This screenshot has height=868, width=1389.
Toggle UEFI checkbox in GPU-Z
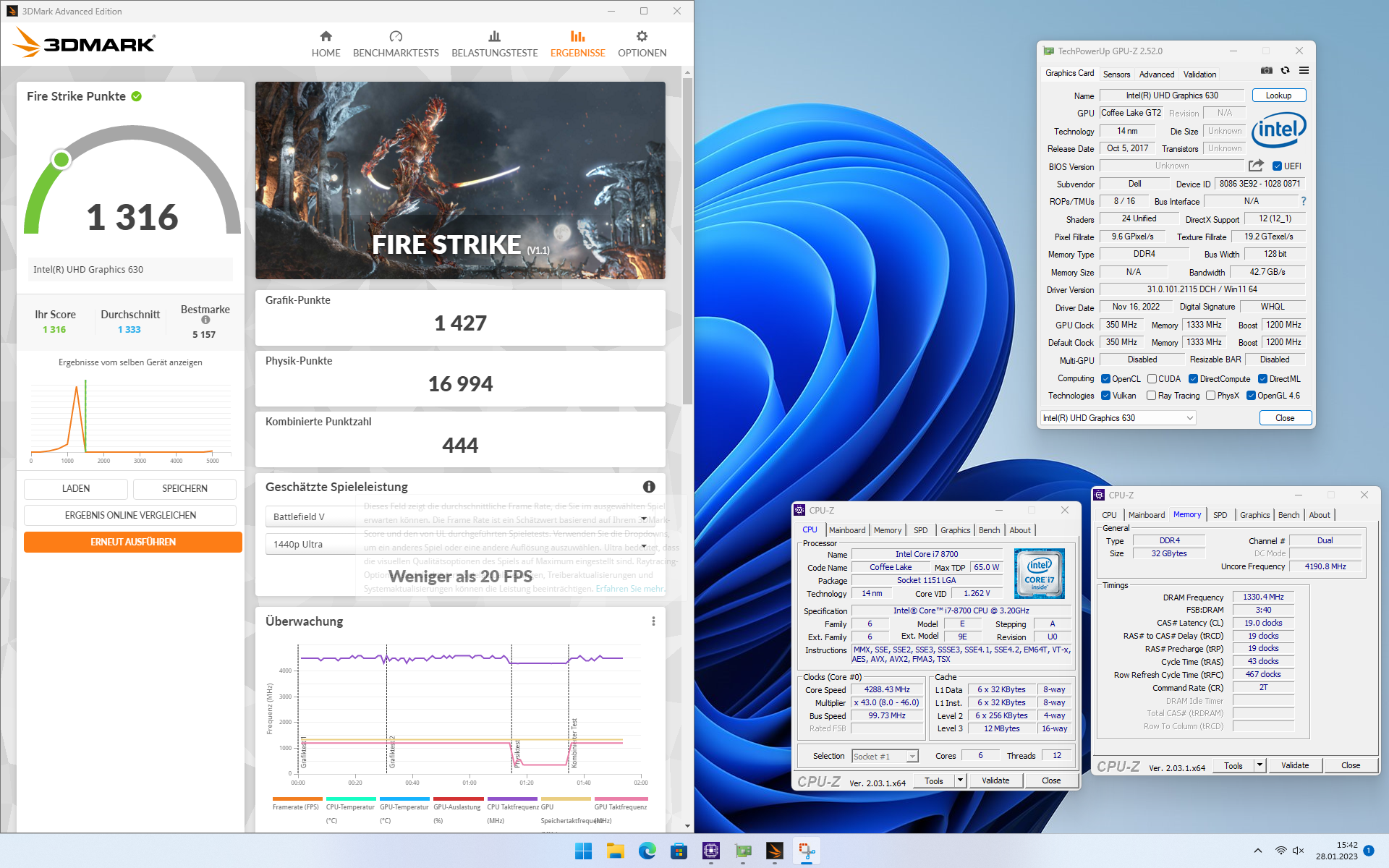pos(1278,166)
